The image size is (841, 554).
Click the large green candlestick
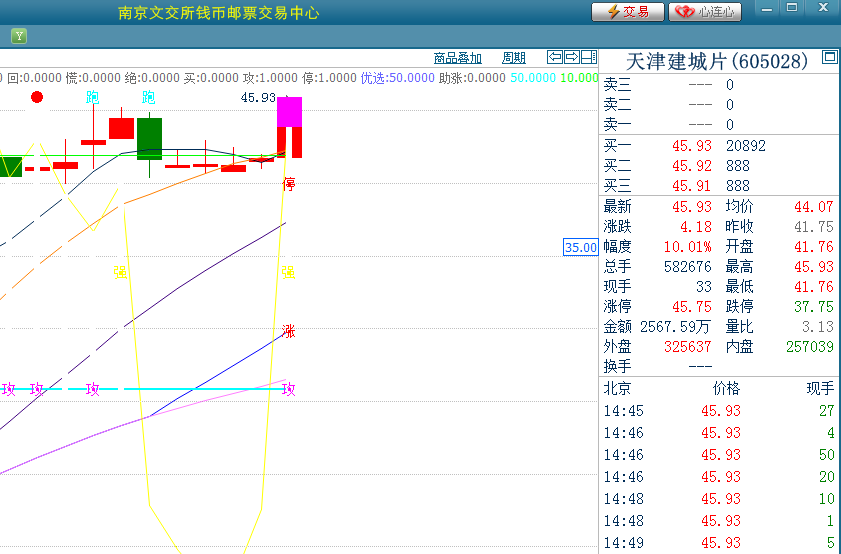pyautogui.click(x=150, y=139)
